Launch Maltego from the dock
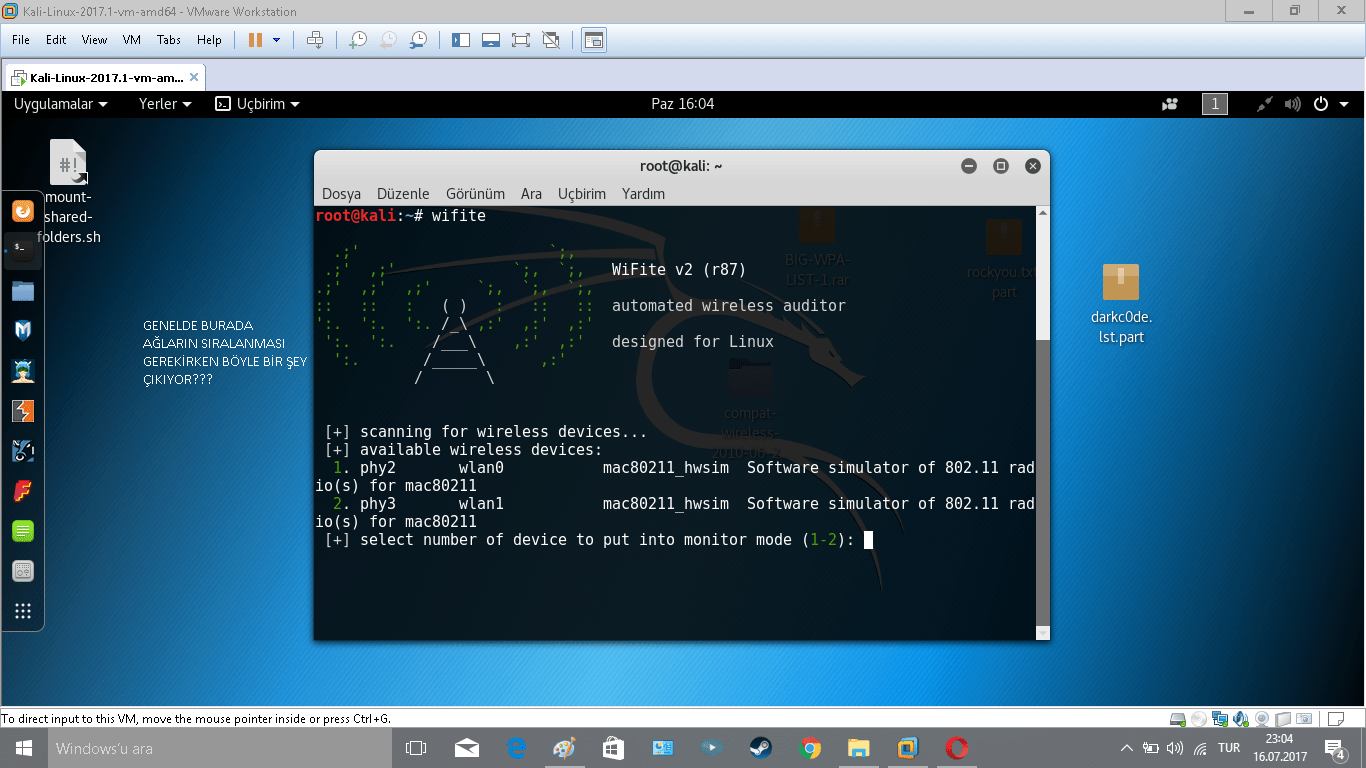This screenshot has height=768, width=1366. click(23, 451)
